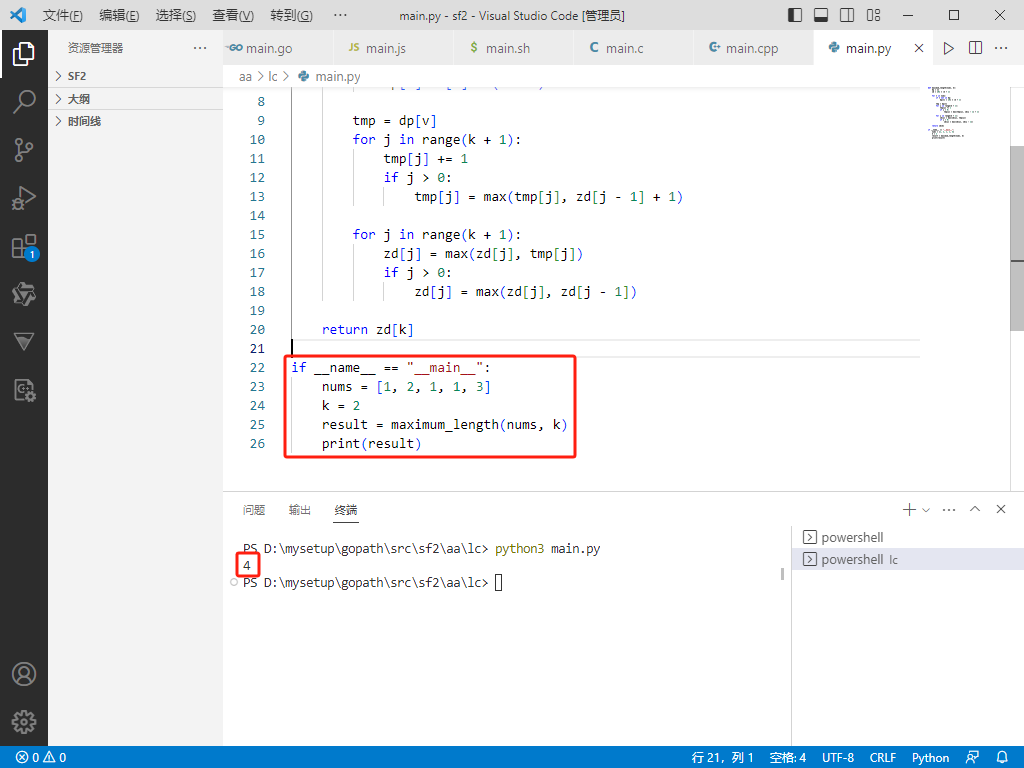1024x768 pixels.
Task: Open the Run and Debug view
Action: (x=24, y=198)
